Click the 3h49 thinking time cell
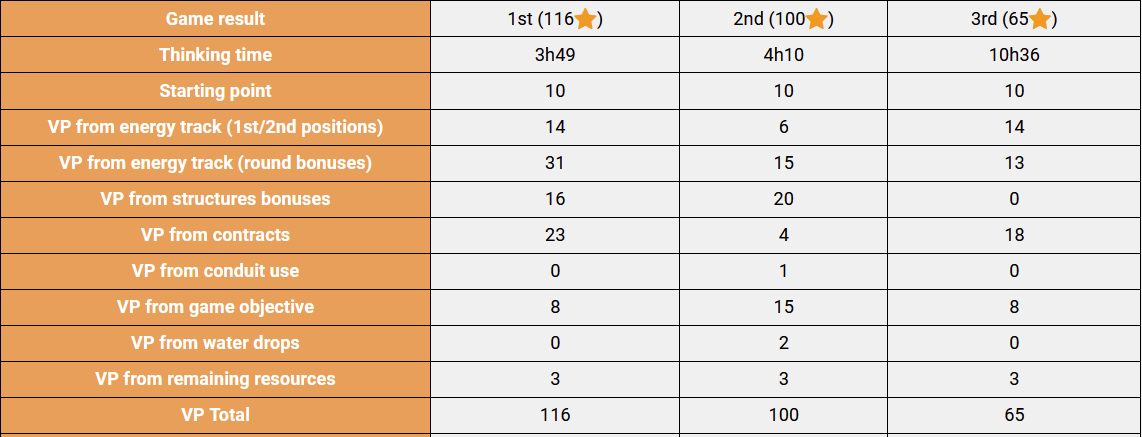This screenshot has height=437, width=1142. click(555, 55)
